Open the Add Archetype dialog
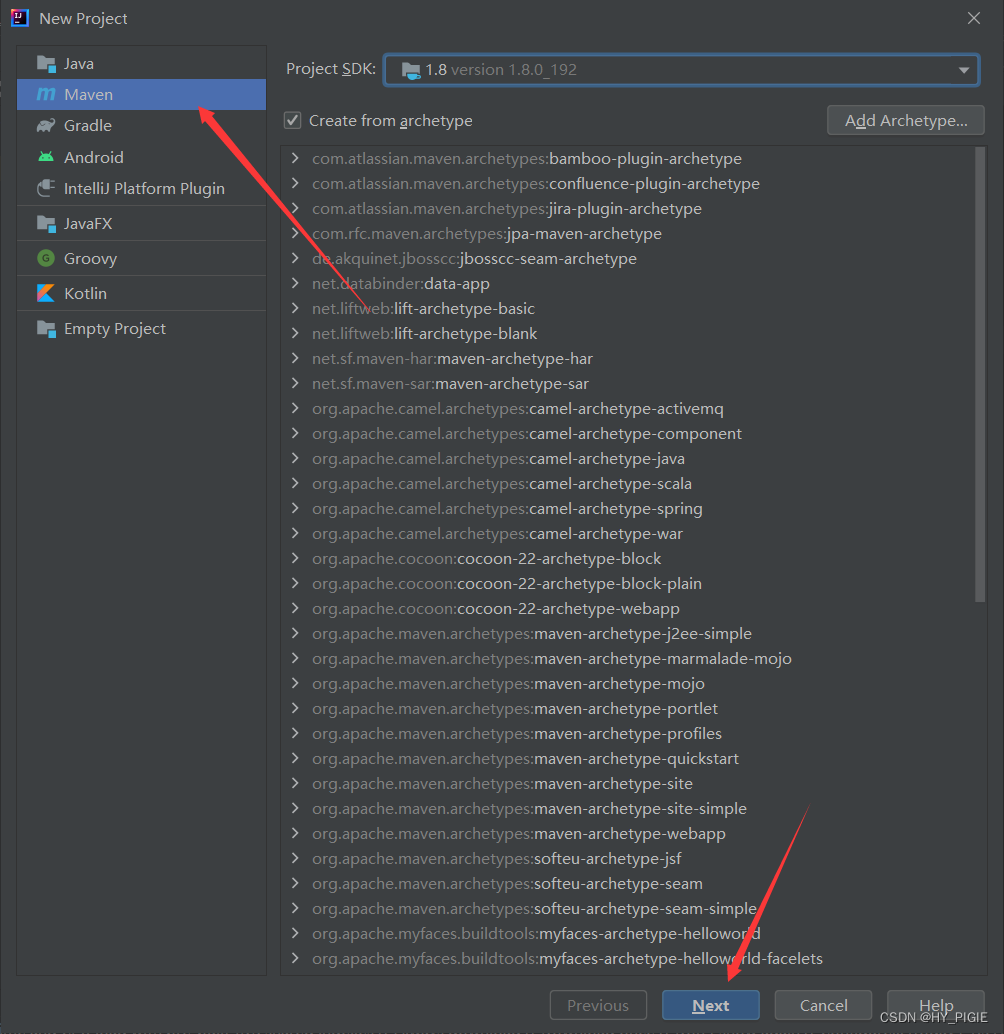The height and width of the screenshot is (1034, 1004). click(x=904, y=120)
